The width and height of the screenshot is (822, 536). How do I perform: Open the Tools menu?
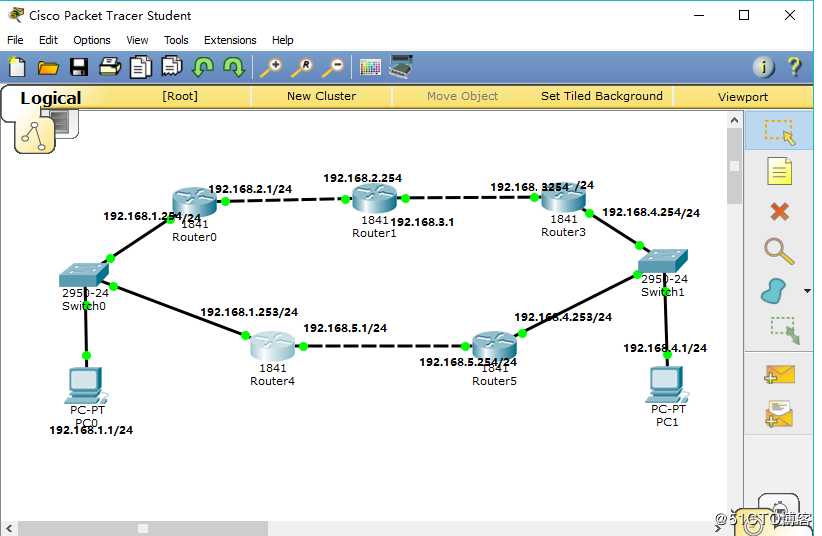click(x=176, y=40)
